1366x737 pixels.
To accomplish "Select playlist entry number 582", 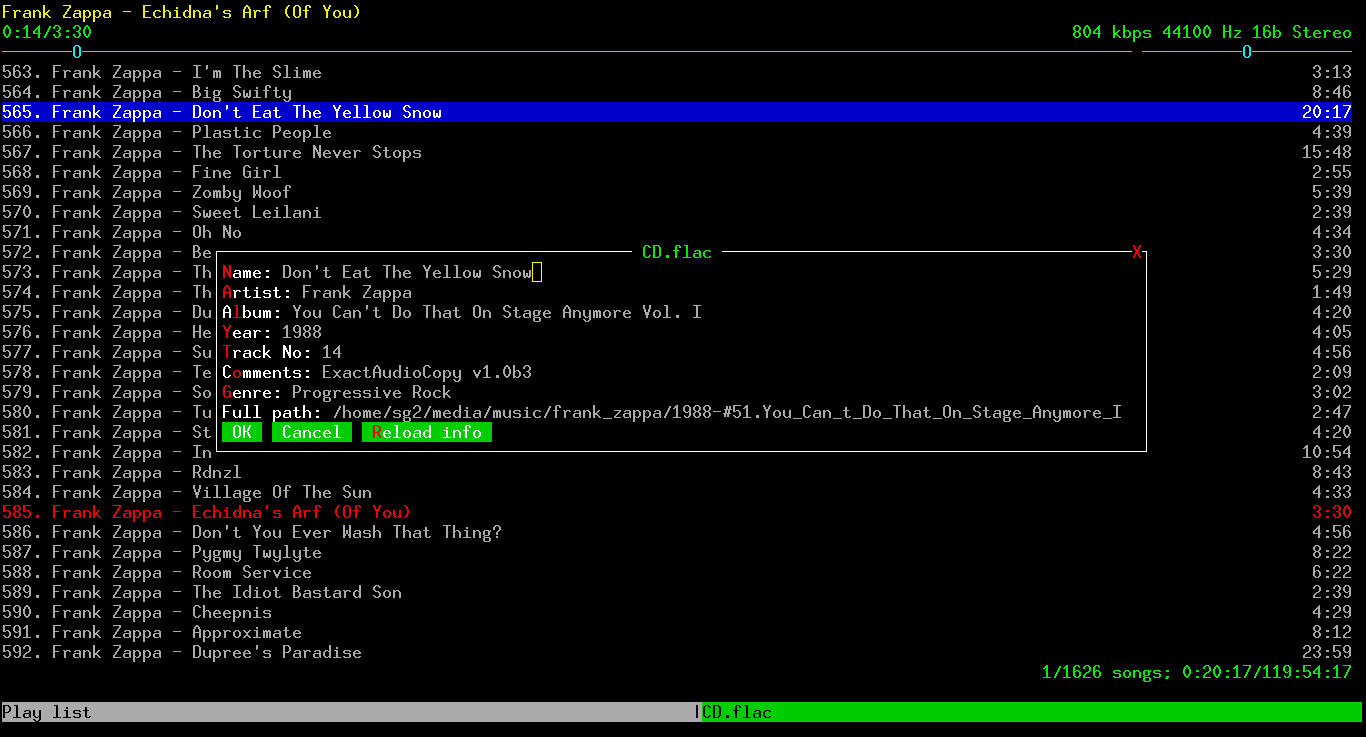I will point(107,452).
